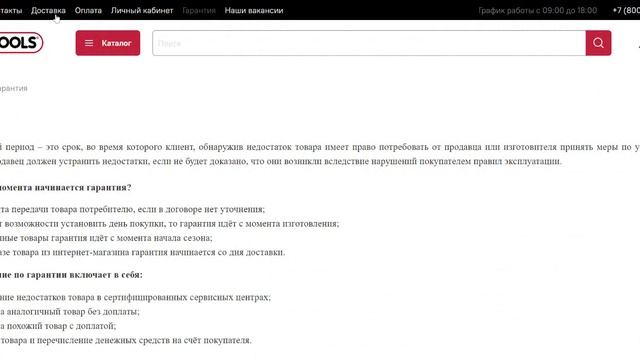Go to Личный кабинет
This screenshot has width=640, height=360.
142,11
